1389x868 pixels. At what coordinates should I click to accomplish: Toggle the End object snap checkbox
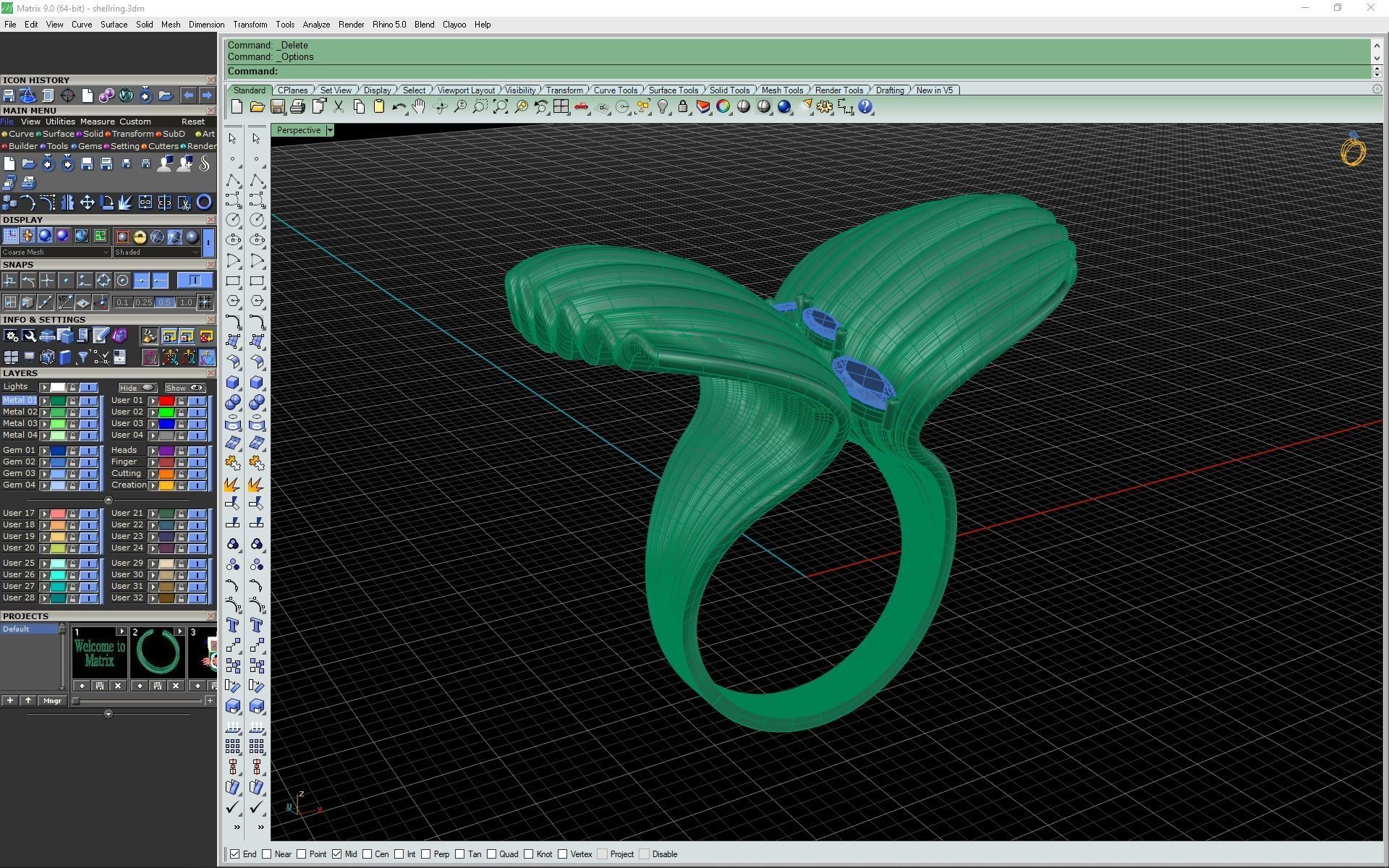pos(235,854)
